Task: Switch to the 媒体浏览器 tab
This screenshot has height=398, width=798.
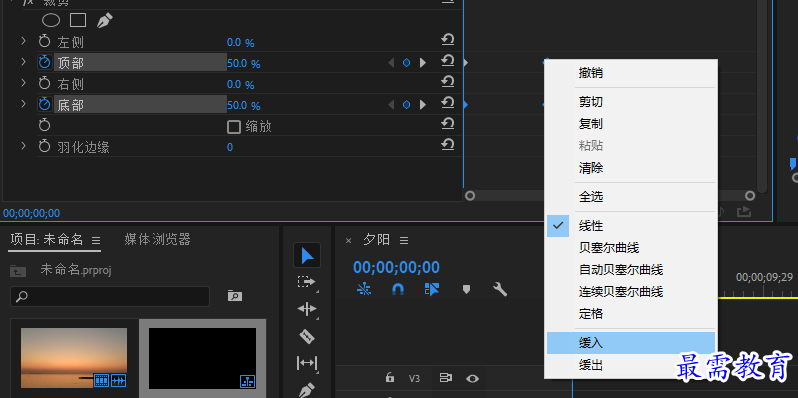Action: (157, 239)
